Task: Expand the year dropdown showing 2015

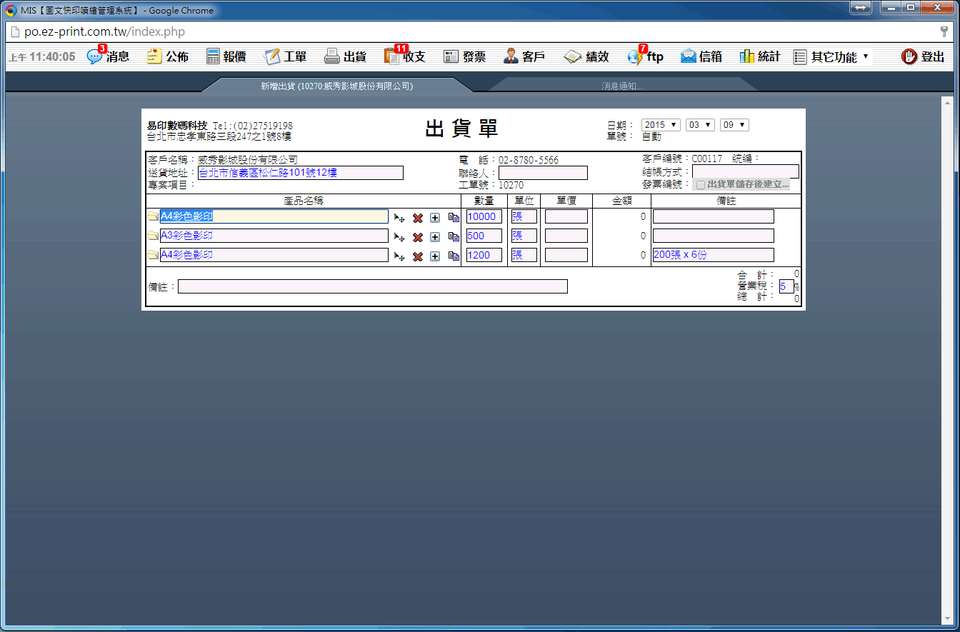Action: tap(660, 125)
